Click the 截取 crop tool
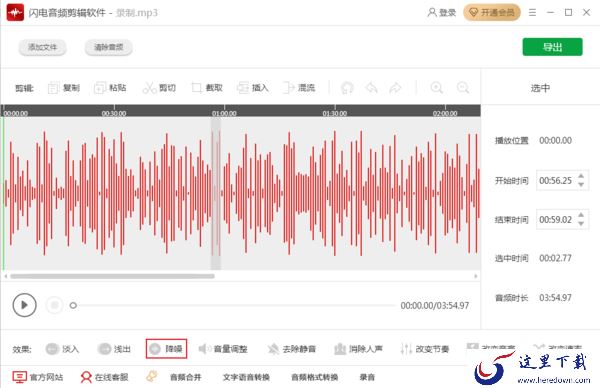This screenshot has height=388, width=600. pos(207,88)
